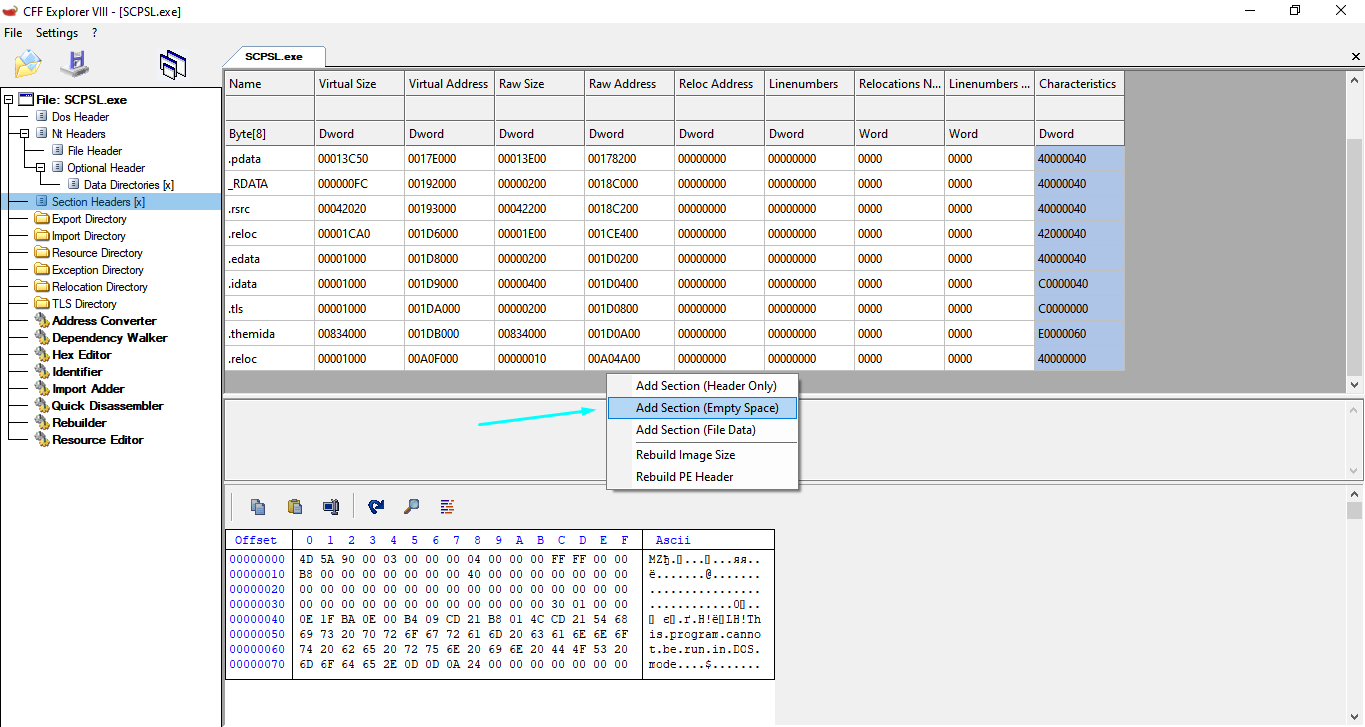The width and height of the screenshot is (1365, 727).
Task: Select Data Directories [x] node
Action: tap(129, 185)
